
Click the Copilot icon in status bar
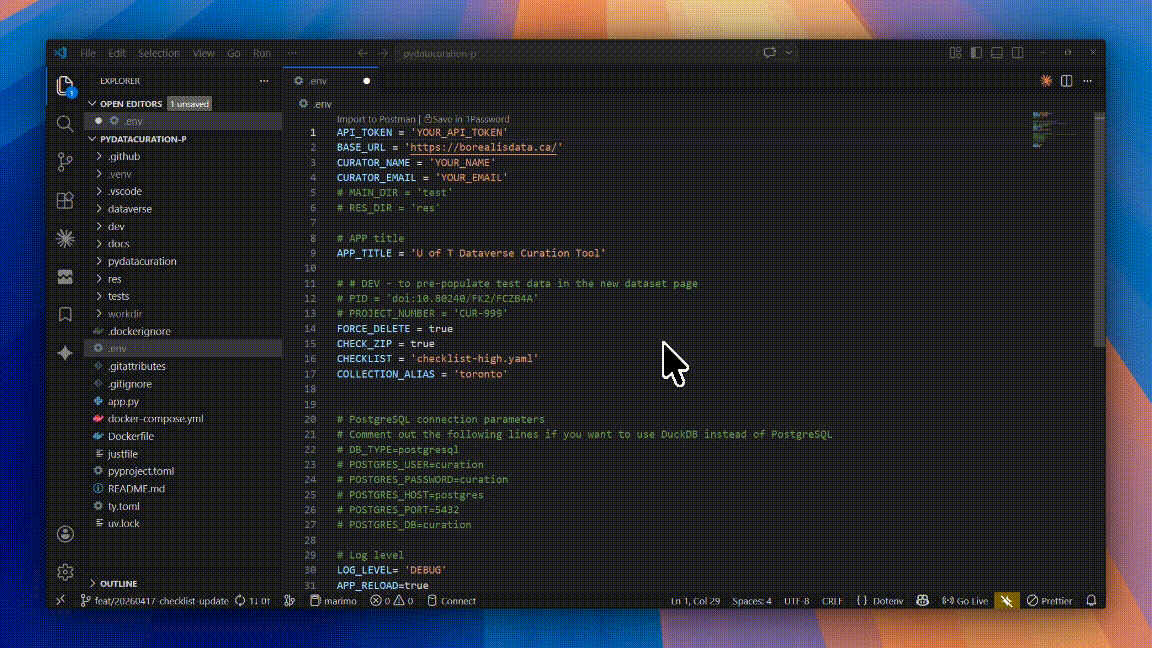pos(922,601)
